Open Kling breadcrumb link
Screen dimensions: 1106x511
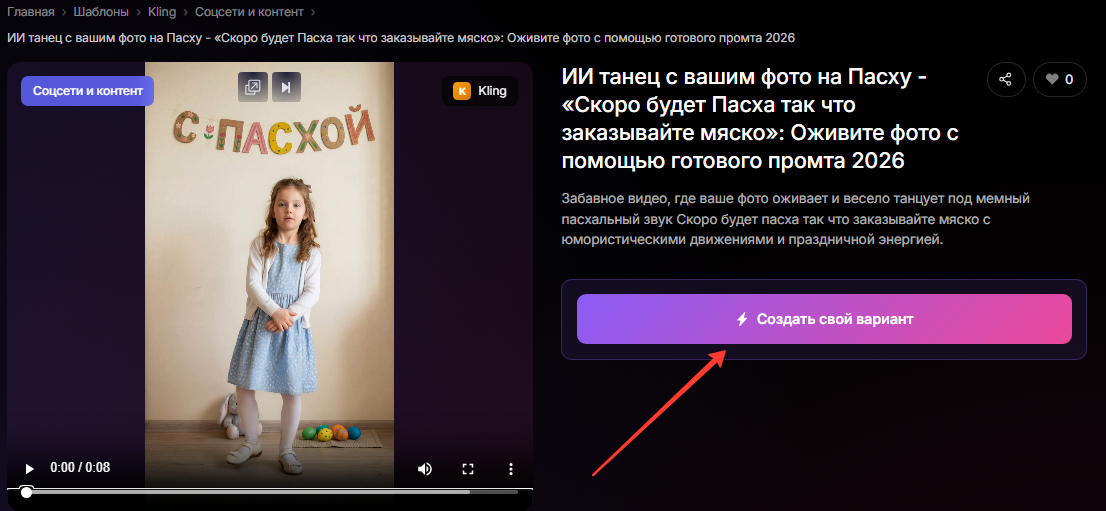click(x=162, y=12)
